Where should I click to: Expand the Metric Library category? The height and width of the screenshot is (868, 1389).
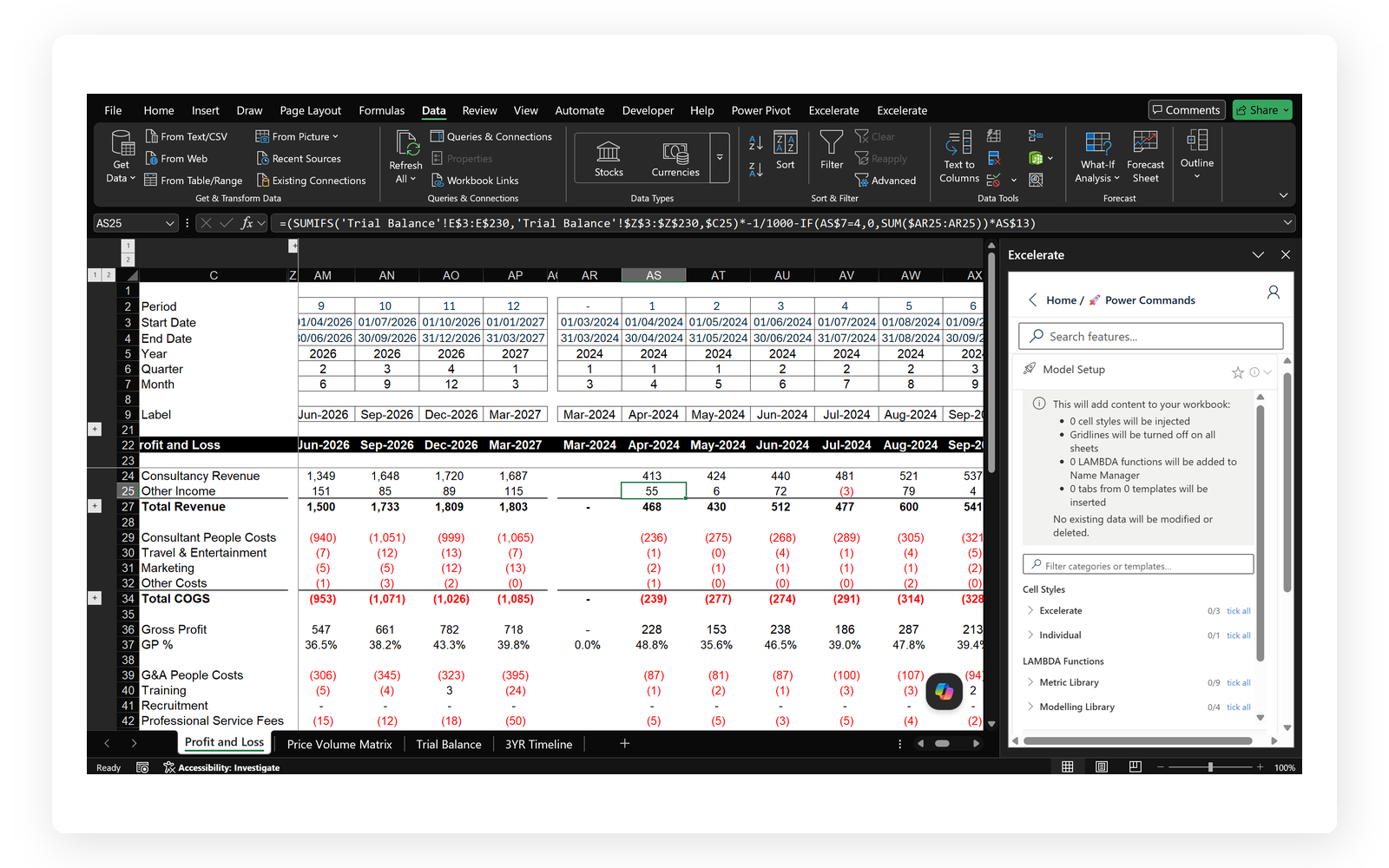click(x=1030, y=682)
